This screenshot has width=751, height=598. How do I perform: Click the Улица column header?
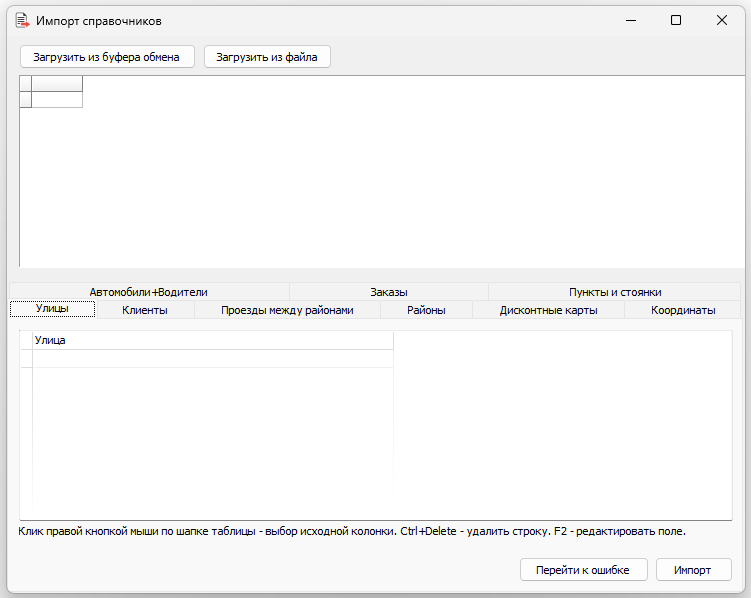coord(213,340)
